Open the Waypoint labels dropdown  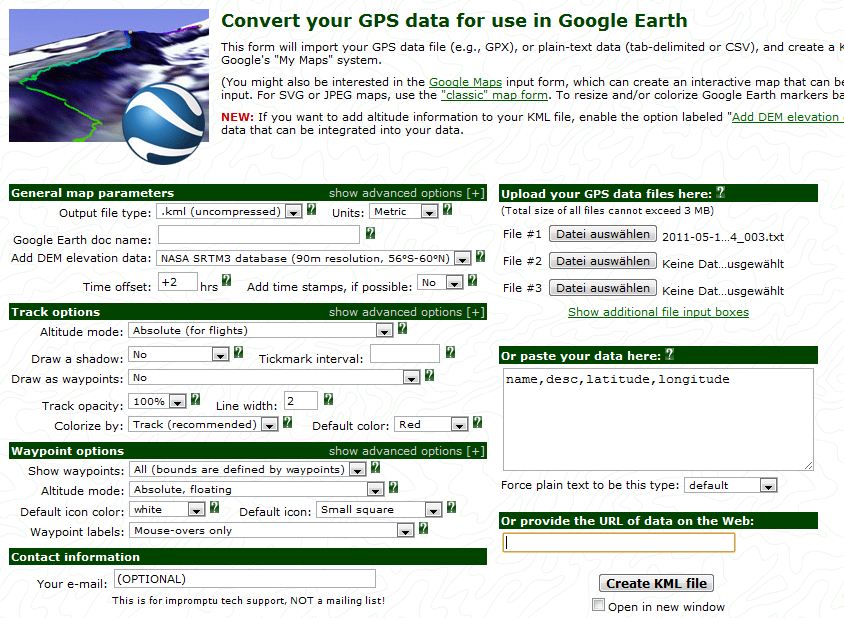click(x=271, y=531)
